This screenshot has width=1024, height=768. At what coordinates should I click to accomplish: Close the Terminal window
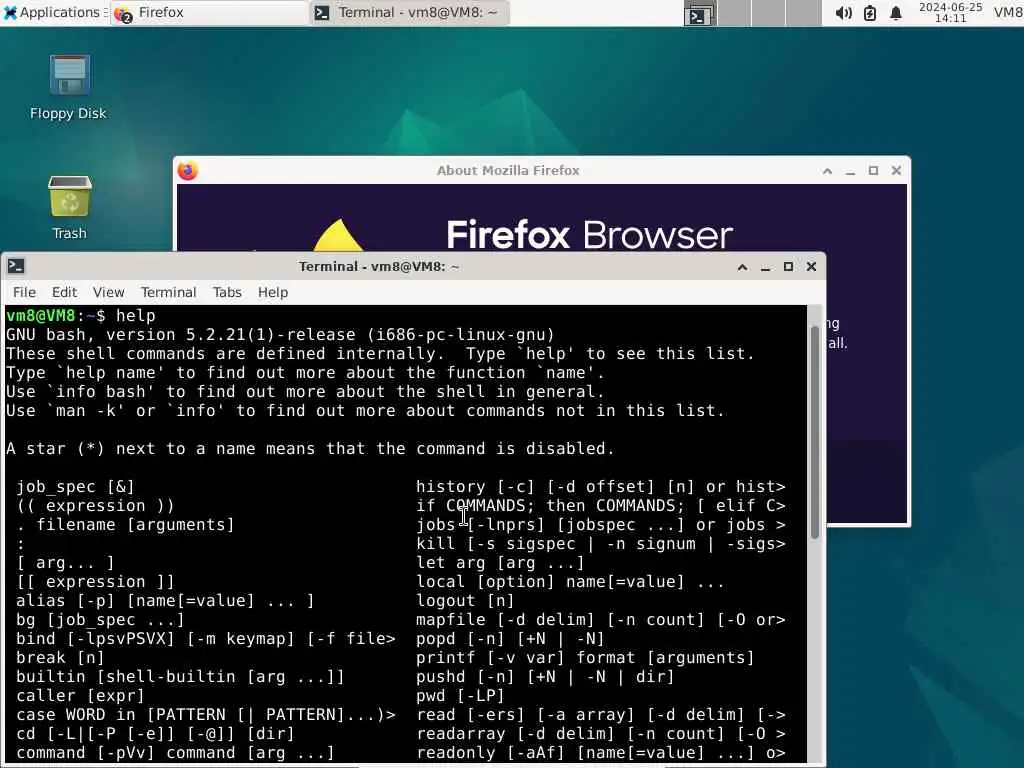812,266
